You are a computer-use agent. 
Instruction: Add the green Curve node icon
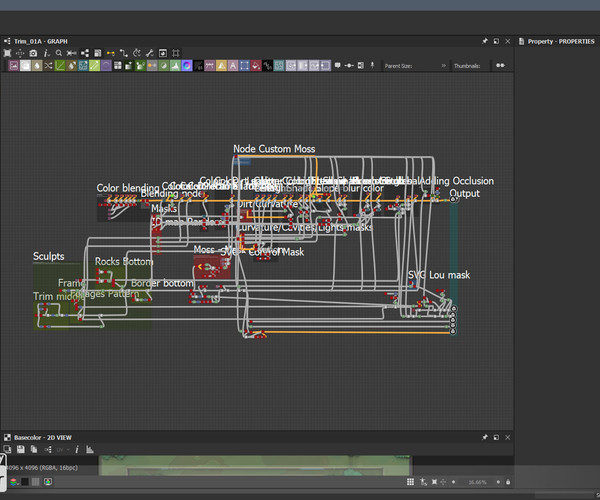(x=60, y=66)
